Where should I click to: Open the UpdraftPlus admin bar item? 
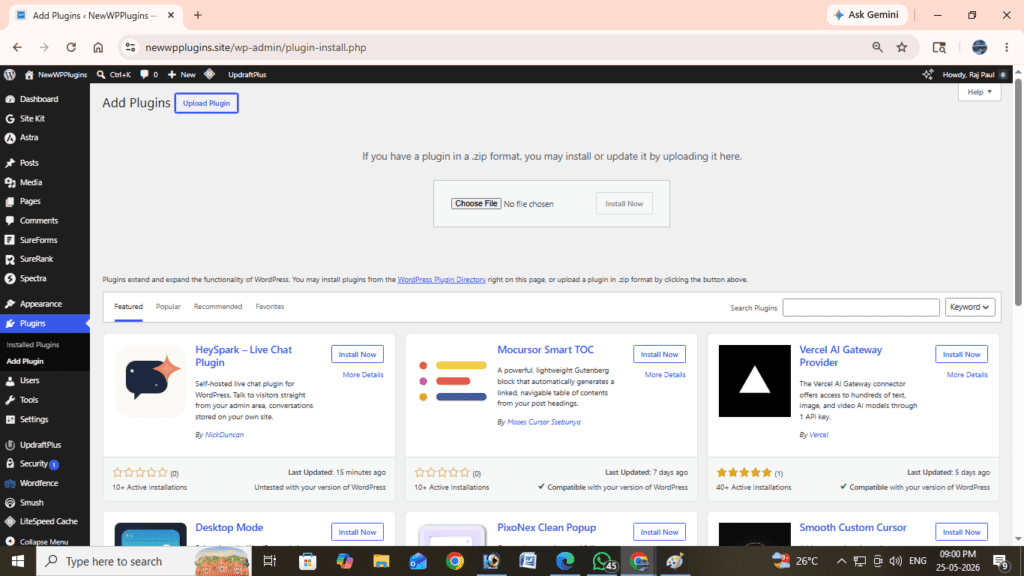[x=247, y=74]
